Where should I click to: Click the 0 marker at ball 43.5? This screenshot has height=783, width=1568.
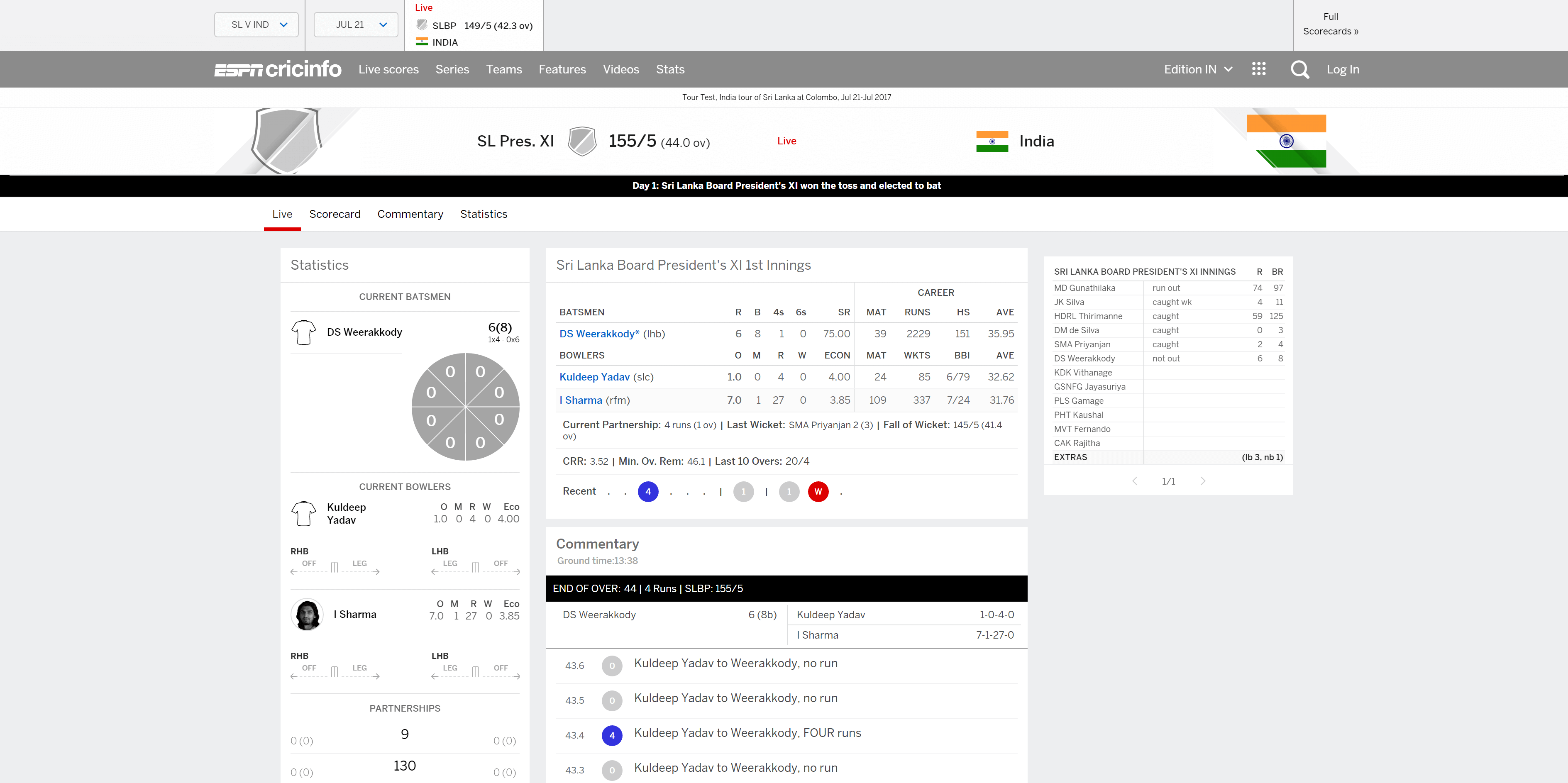click(x=612, y=701)
